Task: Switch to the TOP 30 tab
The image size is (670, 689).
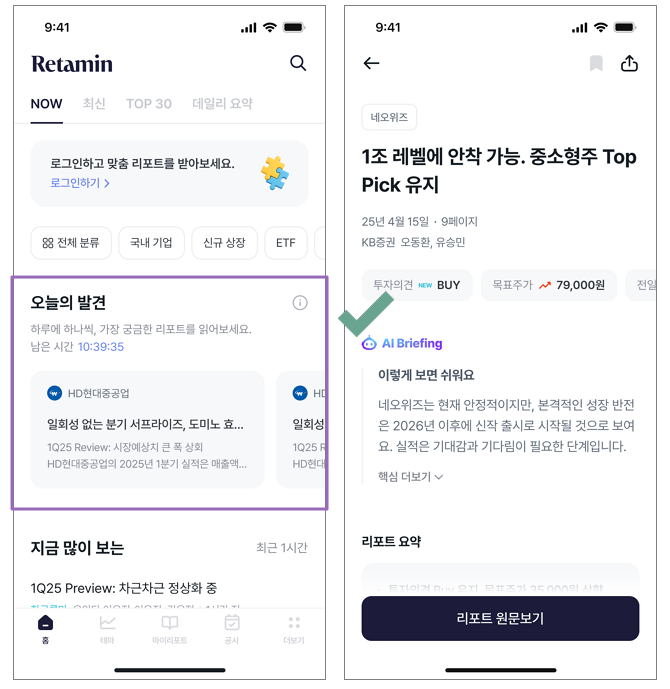Action: click(x=149, y=104)
